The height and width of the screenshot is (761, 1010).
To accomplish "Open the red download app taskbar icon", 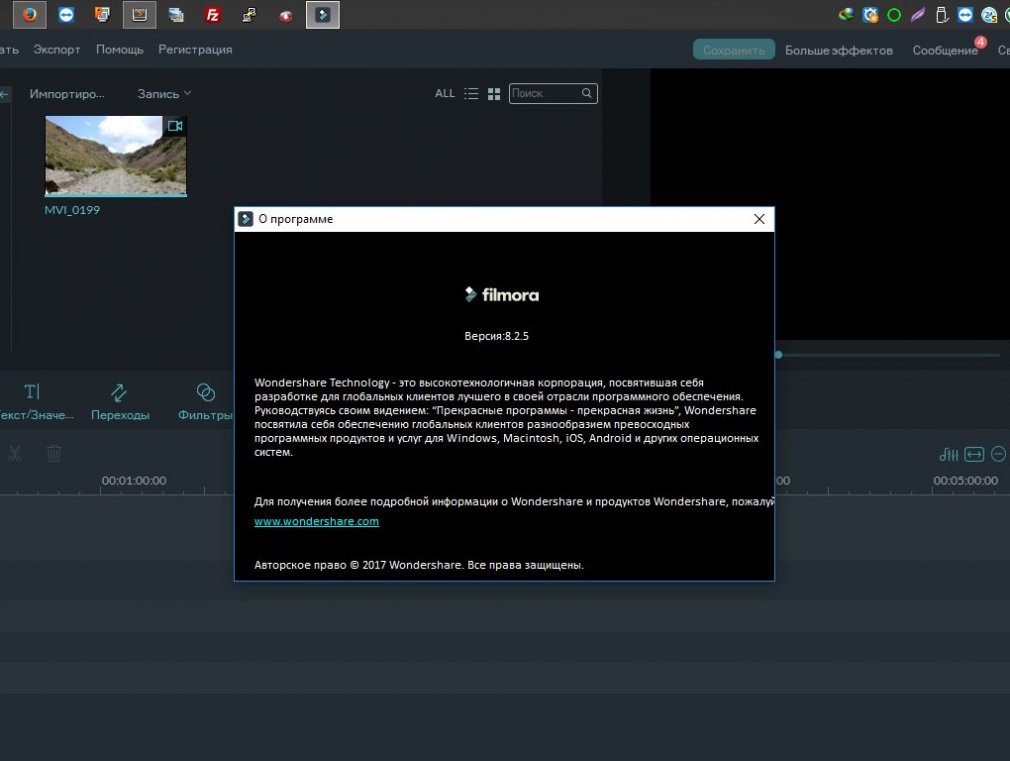I will point(286,14).
